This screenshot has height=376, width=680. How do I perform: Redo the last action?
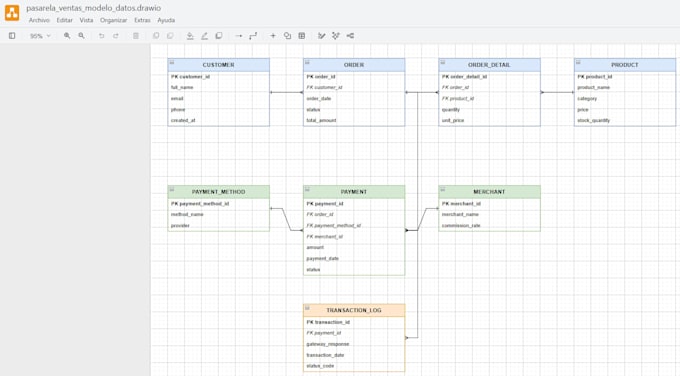(116, 36)
